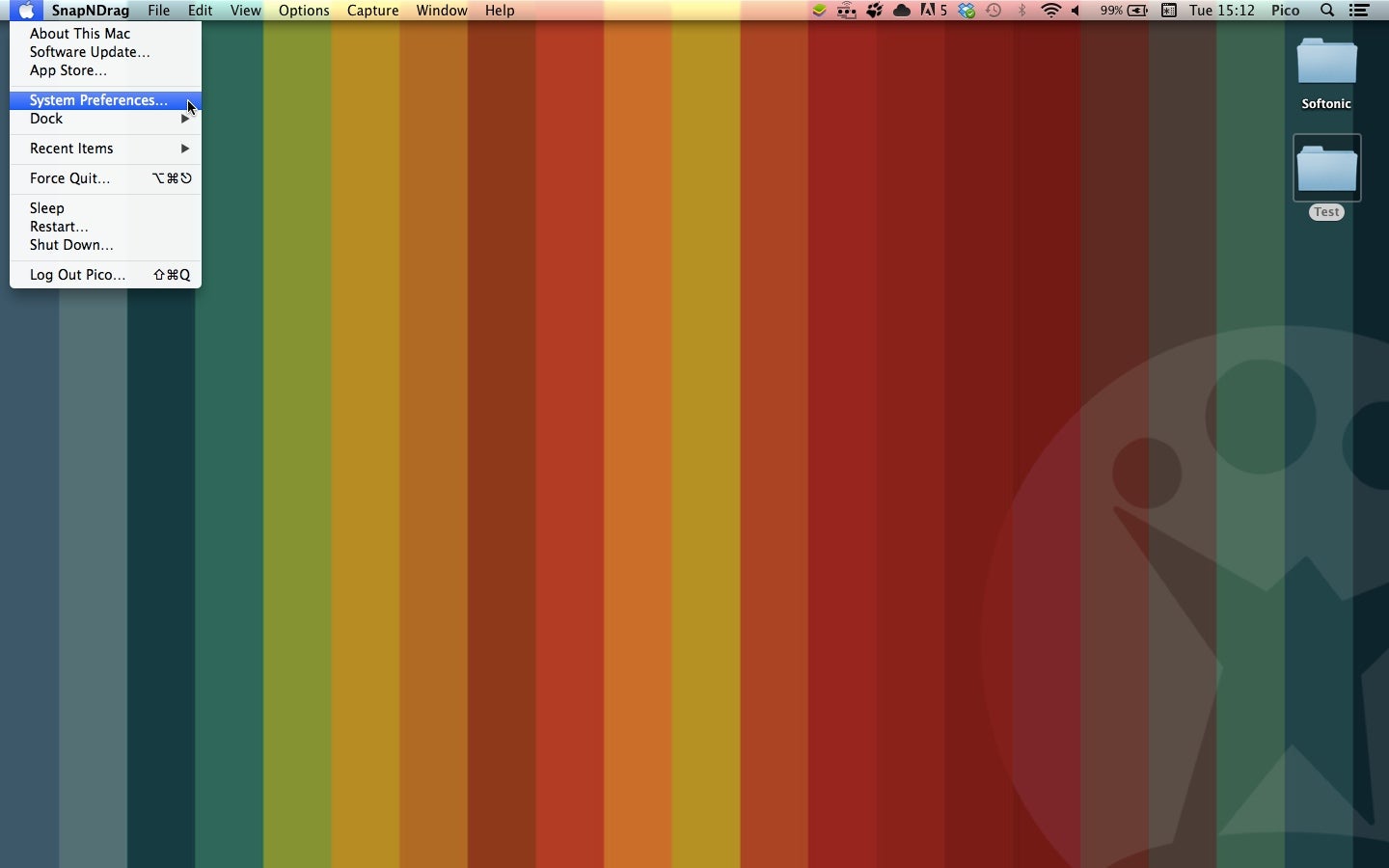Open the Apple menu icon
The height and width of the screenshot is (868, 1389).
click(x=26, y=11)
